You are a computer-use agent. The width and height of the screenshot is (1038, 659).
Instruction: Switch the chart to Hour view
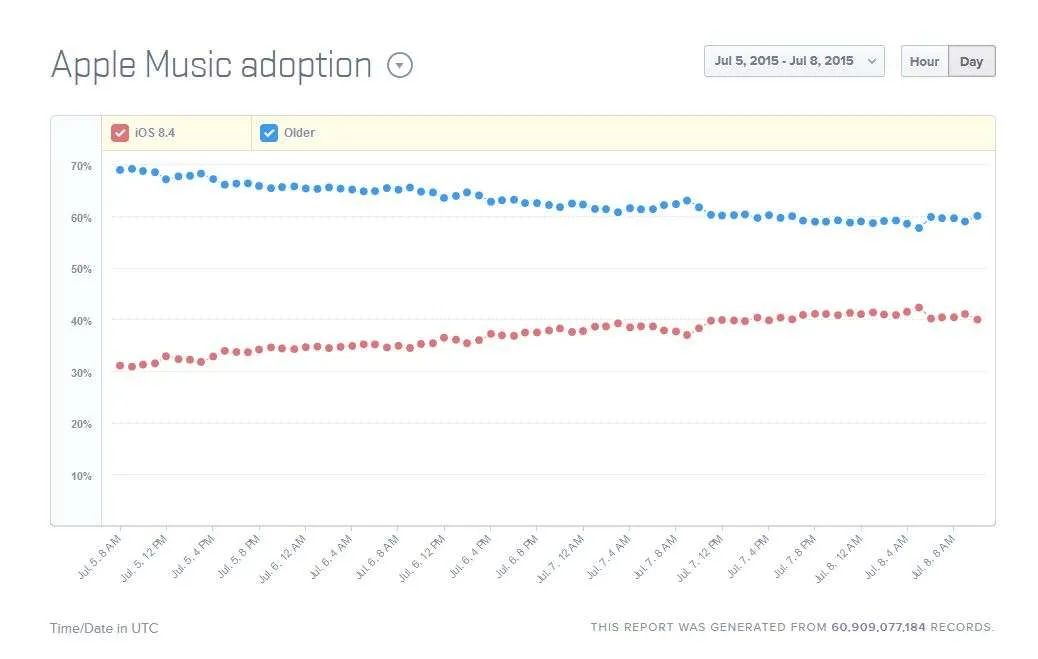pos(924,61)
